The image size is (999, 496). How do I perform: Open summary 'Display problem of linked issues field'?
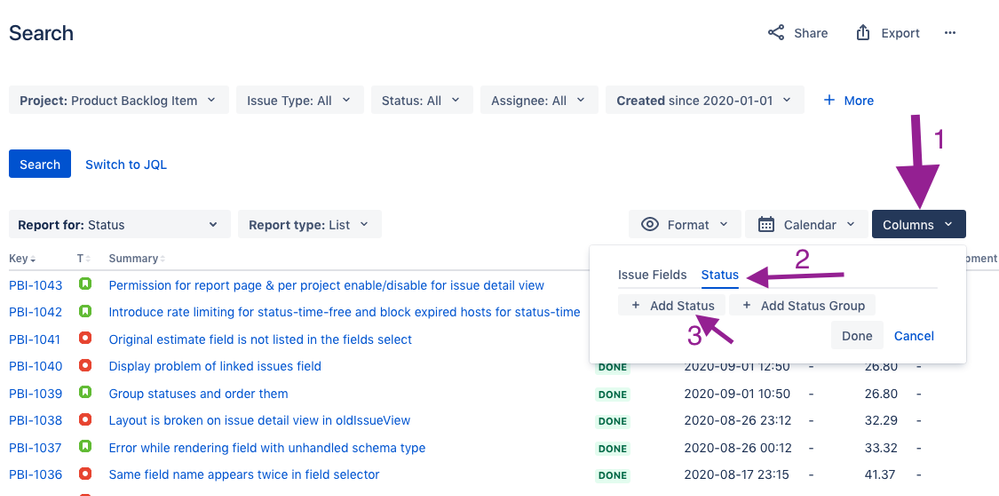[x=215, y=366]
